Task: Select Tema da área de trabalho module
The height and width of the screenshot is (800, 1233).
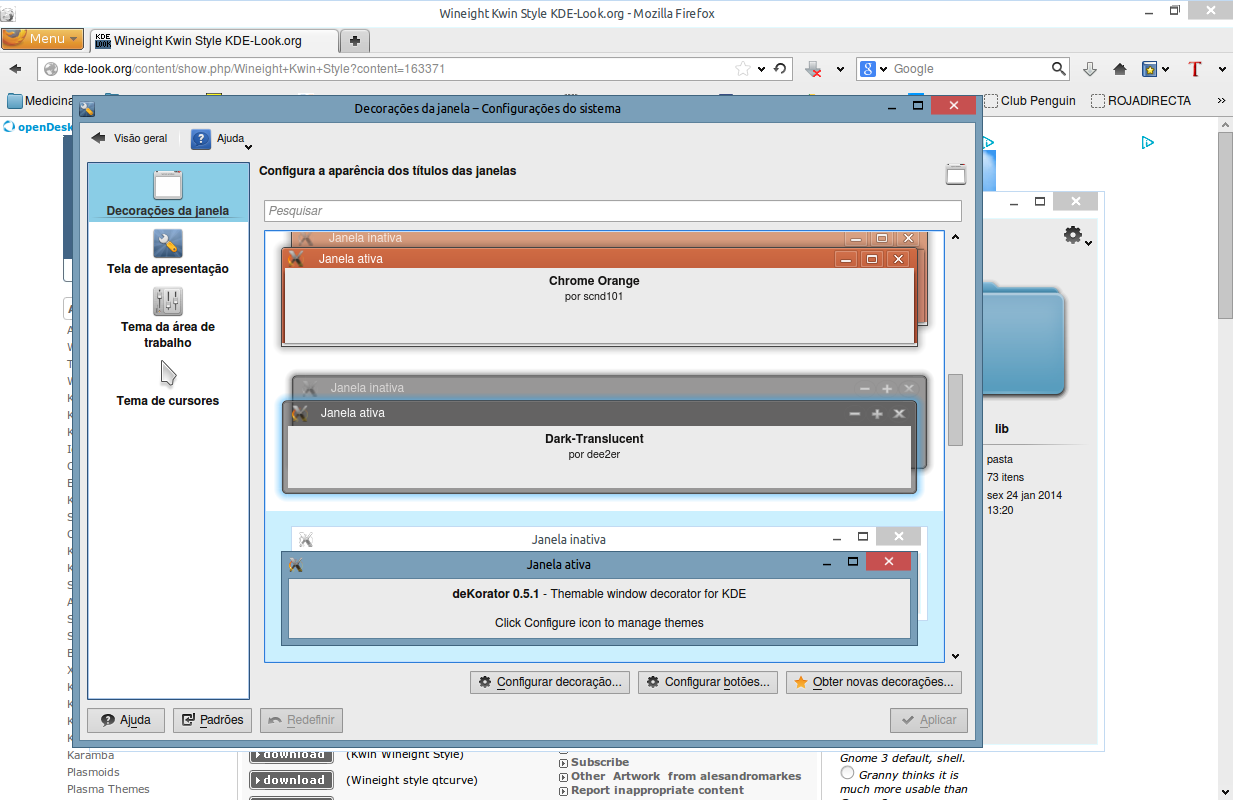Action: (x=168, y=317)
